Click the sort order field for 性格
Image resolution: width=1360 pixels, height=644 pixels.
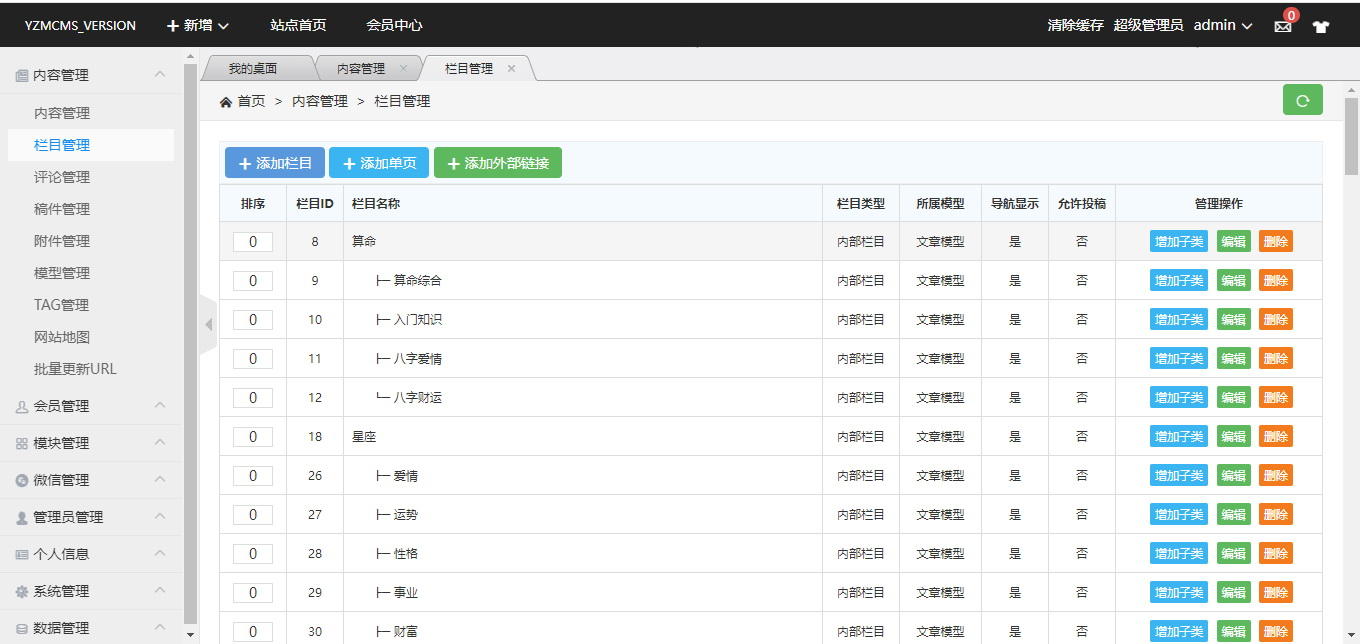tap(253, 553)
